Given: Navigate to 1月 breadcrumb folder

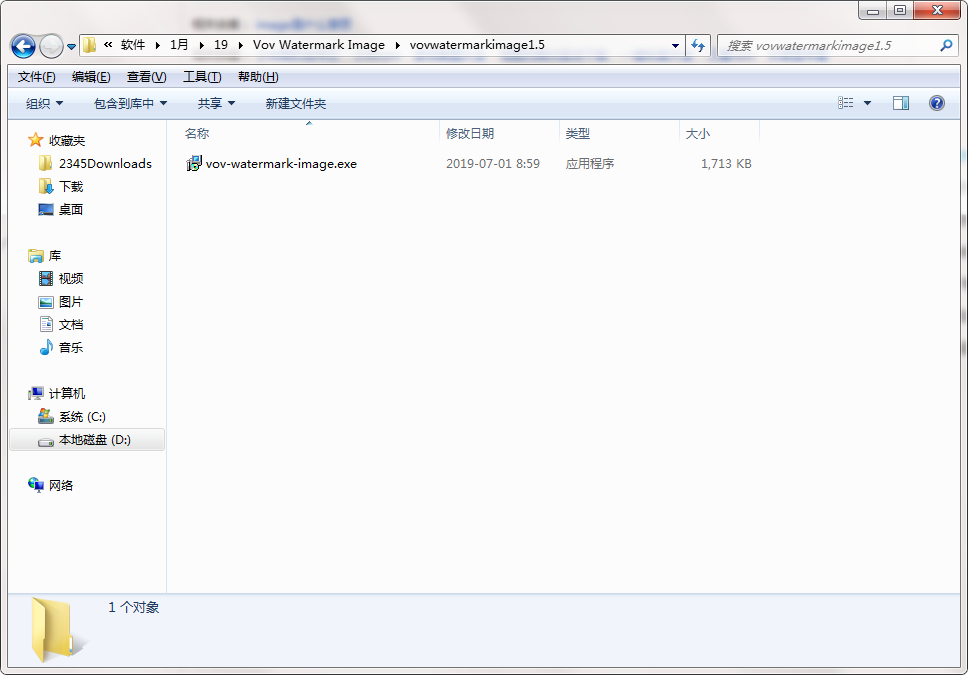Looking at the screenshot, I should [x=179, y=45].
